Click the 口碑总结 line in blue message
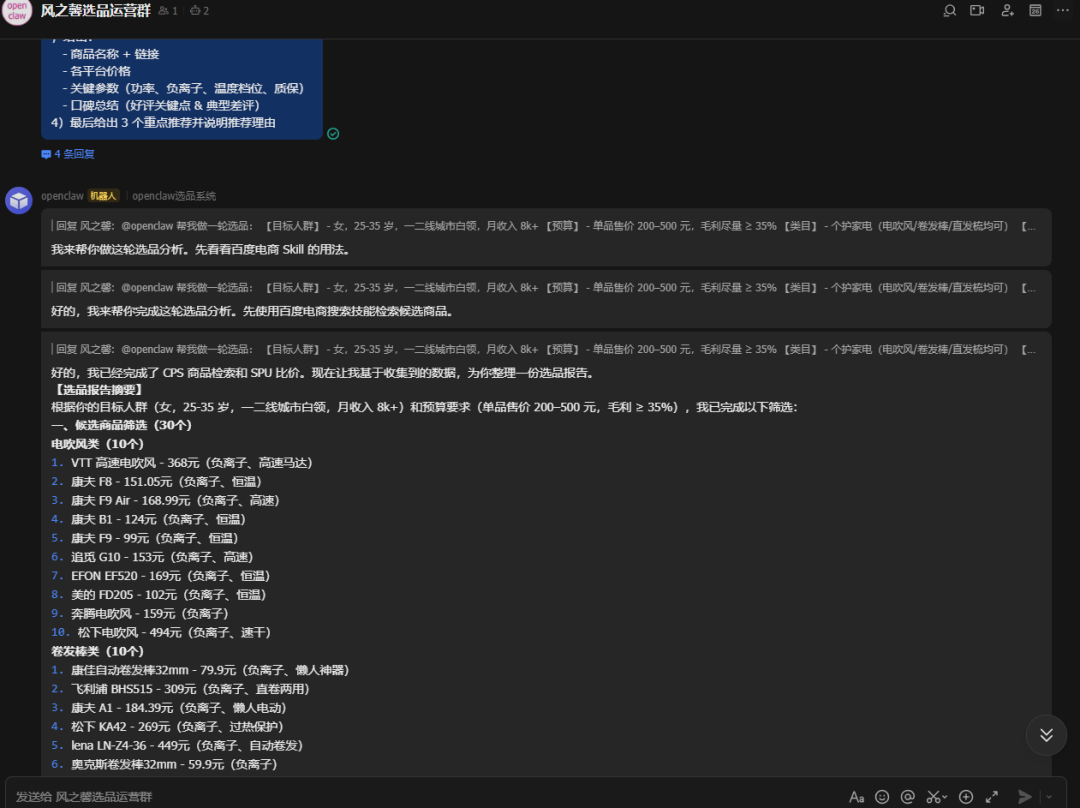1080x808 pixels. point(162,105)
